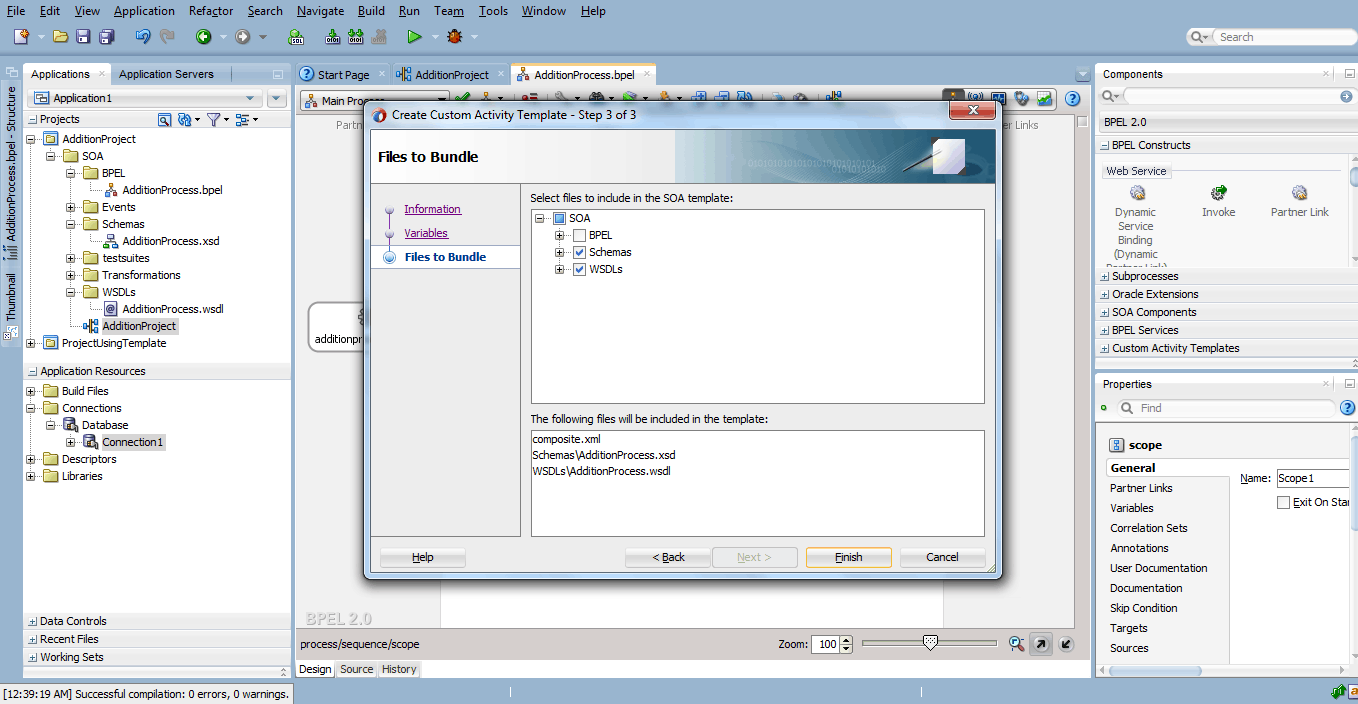Click the Projects panel refresh icon
Viewport: 1358px width, 704px height.
pos(184,119)
